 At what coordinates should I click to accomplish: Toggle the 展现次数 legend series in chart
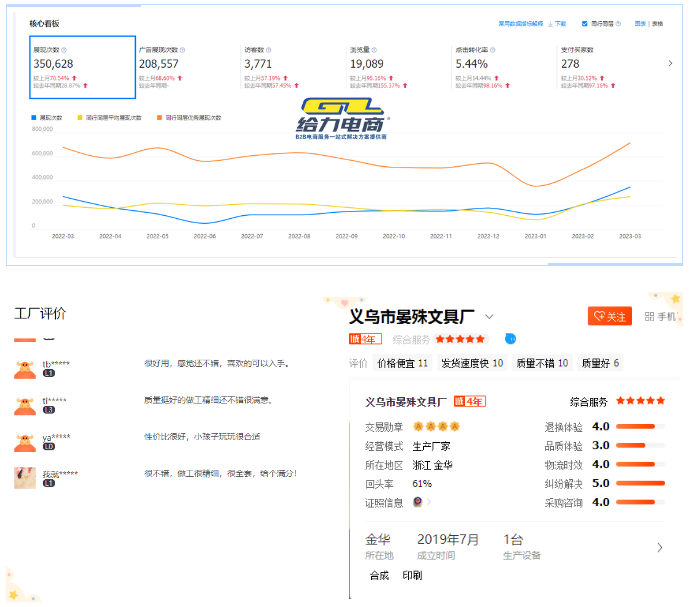click(45, 118)
